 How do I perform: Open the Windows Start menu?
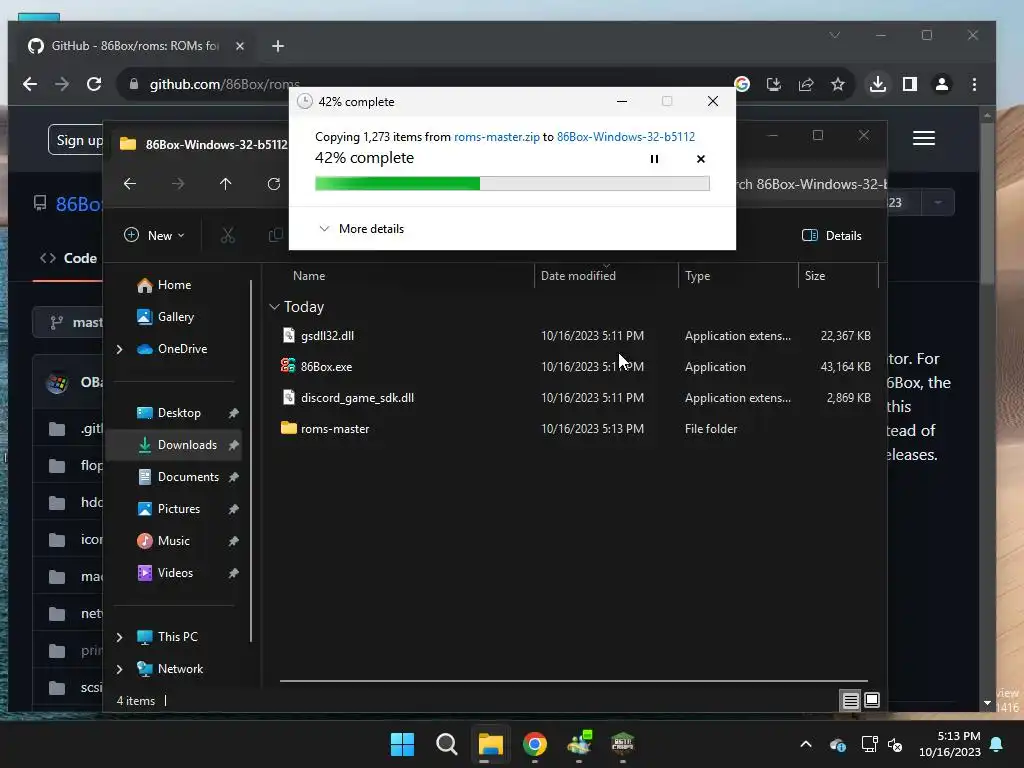pyautogui.click(x=402, y=744)
